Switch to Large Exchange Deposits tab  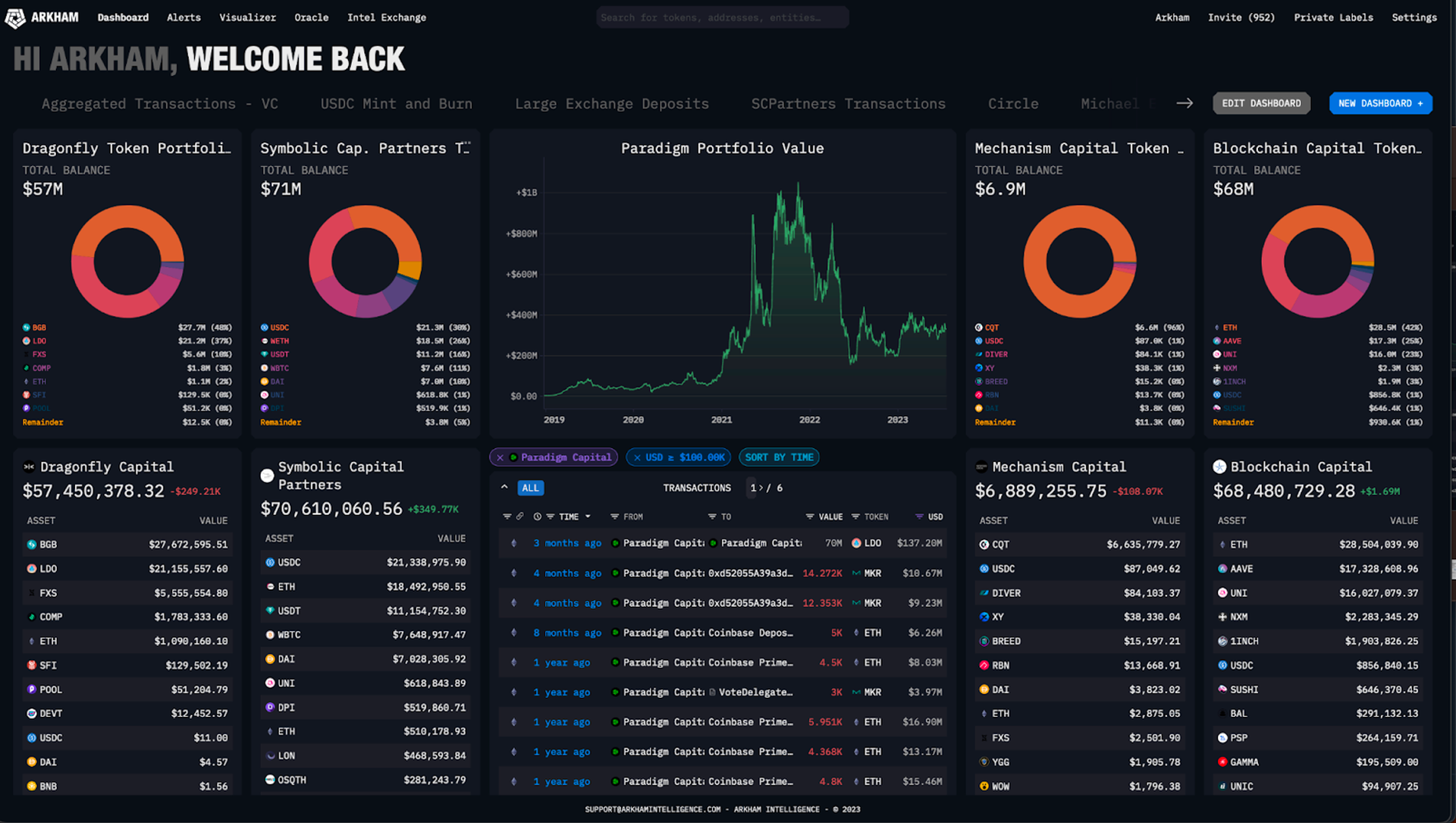pyautogui.click(x=612, y=104)
